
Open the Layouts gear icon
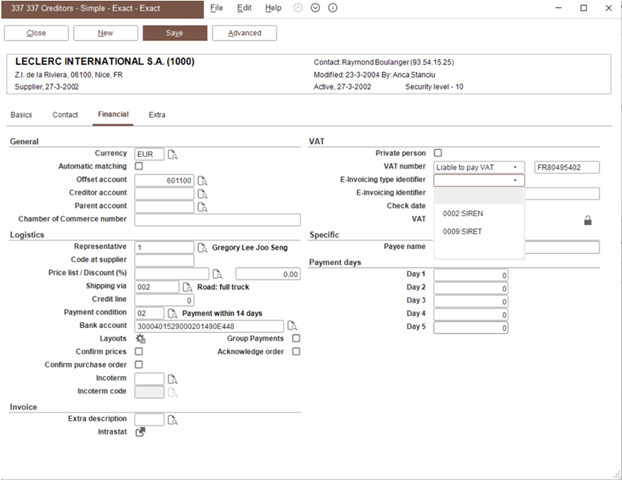point(140,339)
